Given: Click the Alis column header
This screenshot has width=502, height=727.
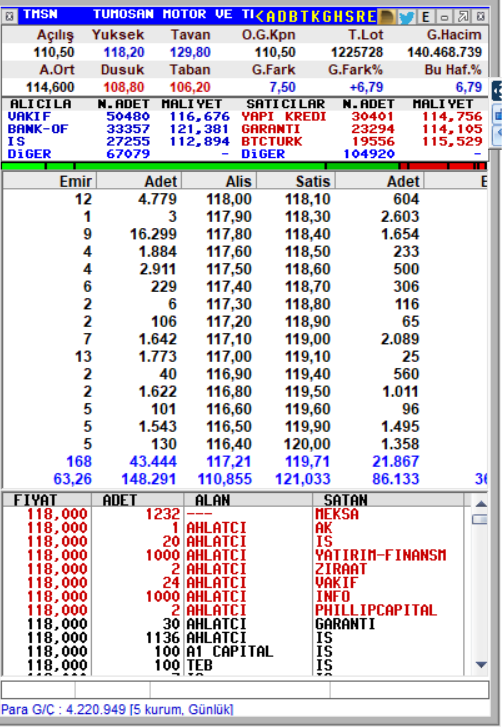Looking at the screenshot, I should [x=219, y=181].
